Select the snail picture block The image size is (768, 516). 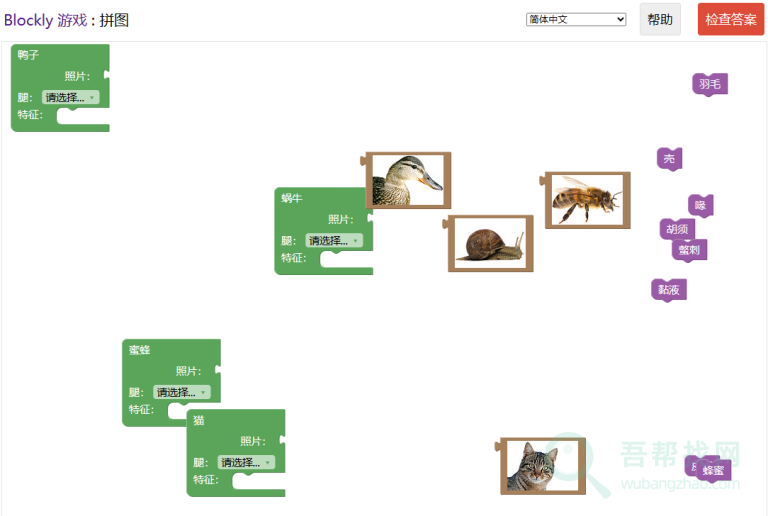tap(490, 243)
